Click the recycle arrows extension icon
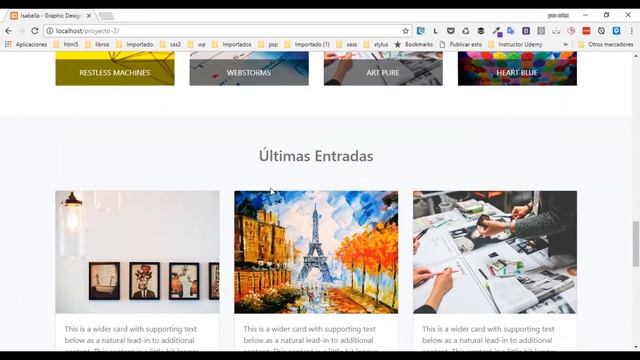This screenshot has width=640, height=360. [466, 31]
